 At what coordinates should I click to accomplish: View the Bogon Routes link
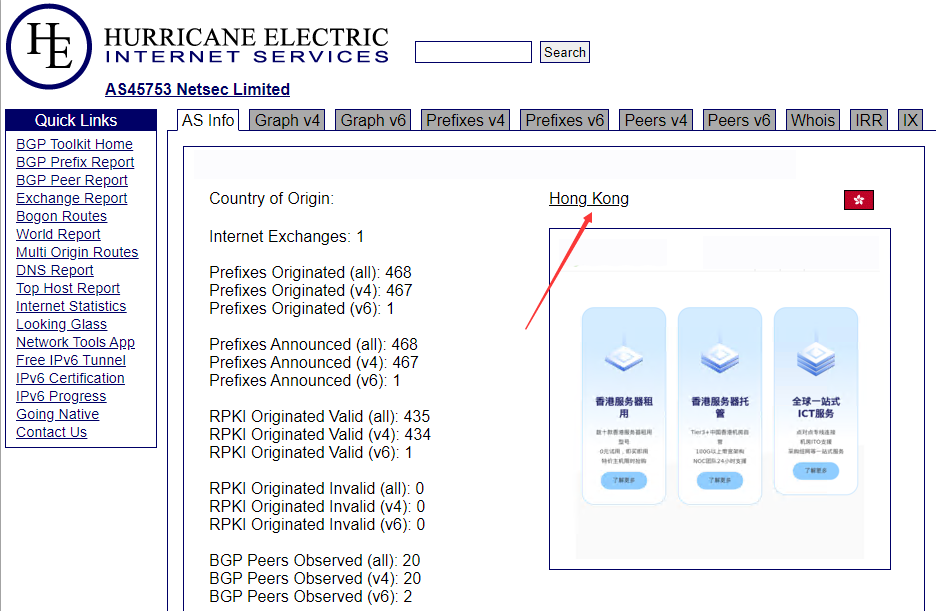point(61,216)
